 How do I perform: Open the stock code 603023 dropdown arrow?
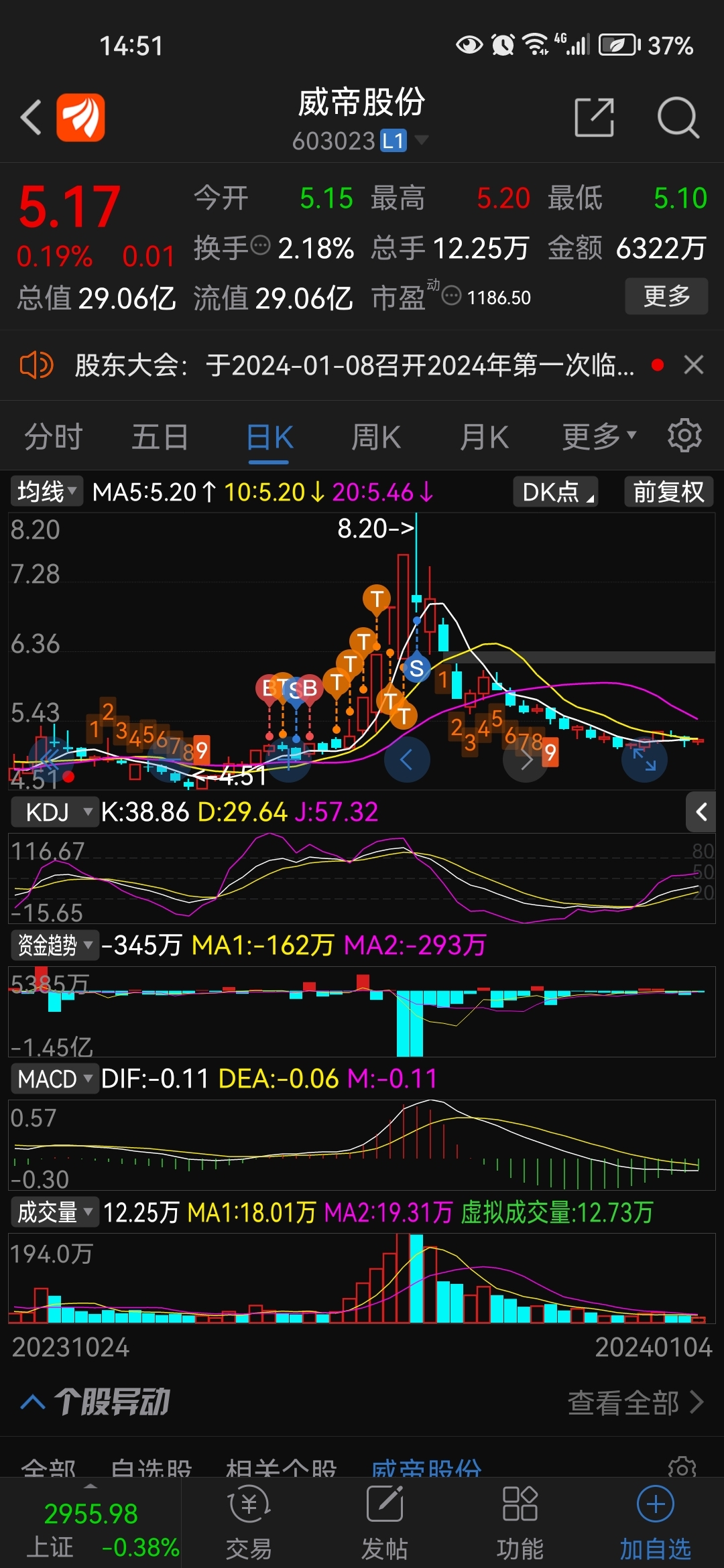coord(422,140)
